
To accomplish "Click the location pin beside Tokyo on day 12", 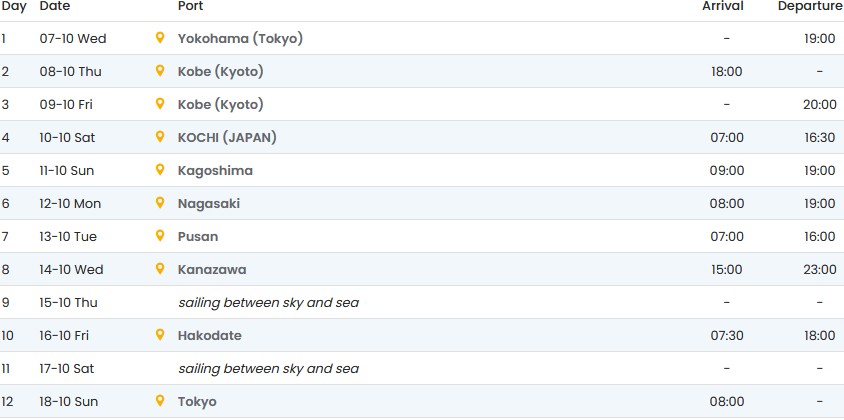I will click(159, 401).
